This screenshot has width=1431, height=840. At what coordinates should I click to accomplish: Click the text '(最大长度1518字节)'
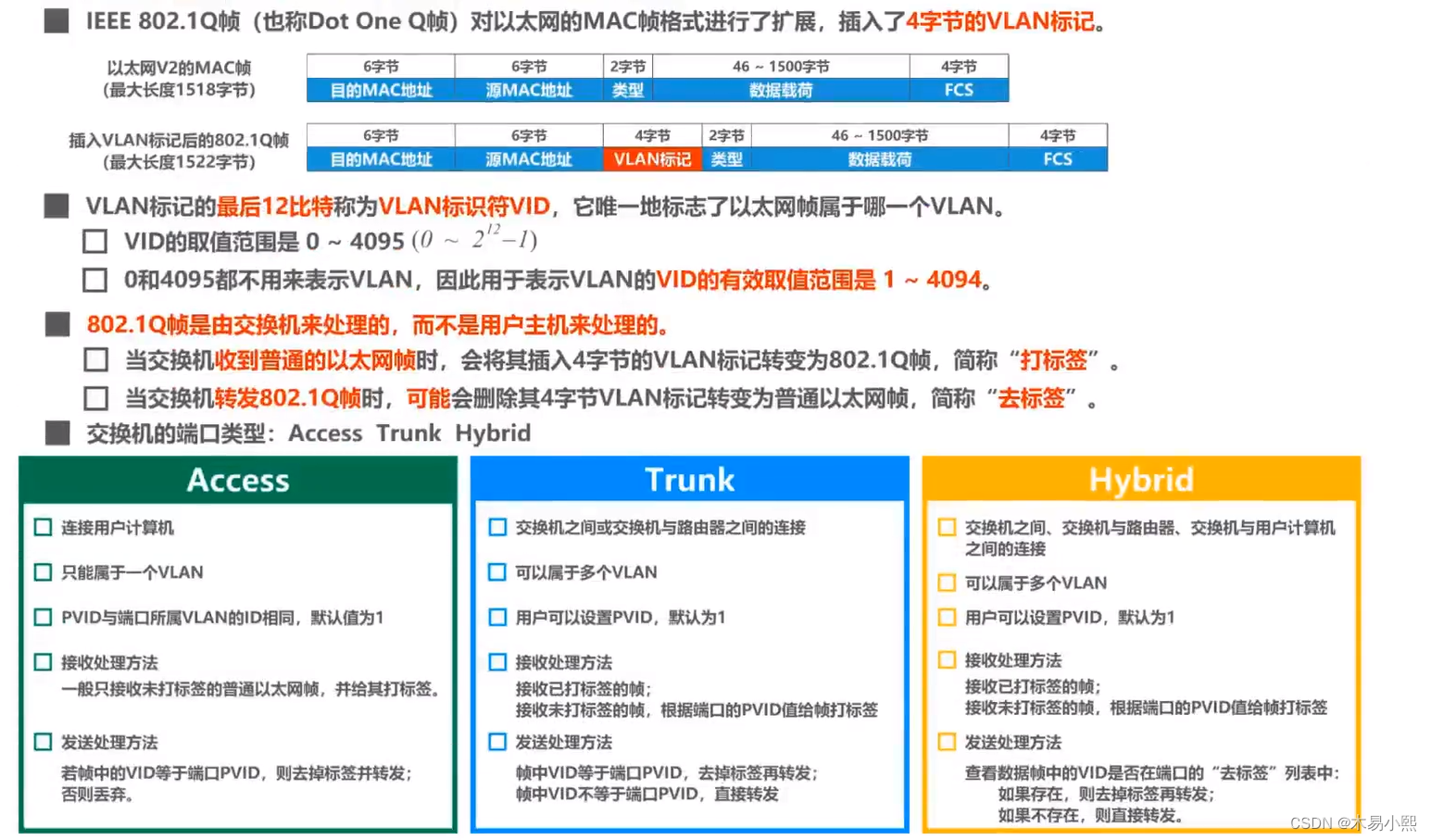pos(179,90)
